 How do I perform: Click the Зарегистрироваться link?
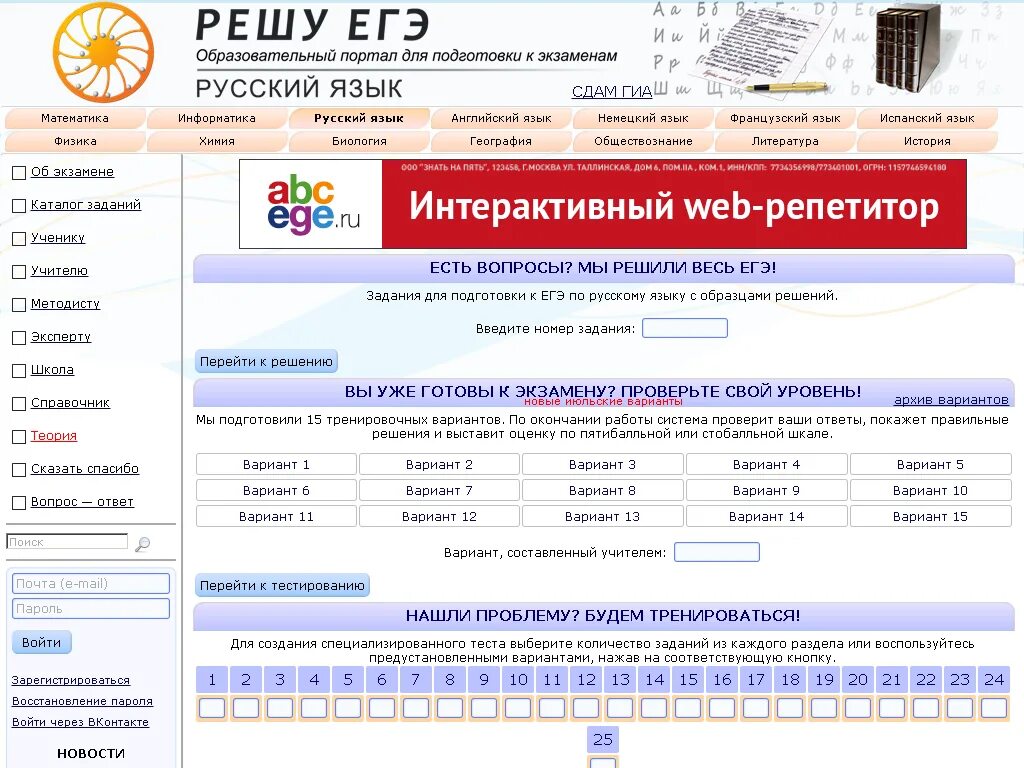(x=71, y=680)
